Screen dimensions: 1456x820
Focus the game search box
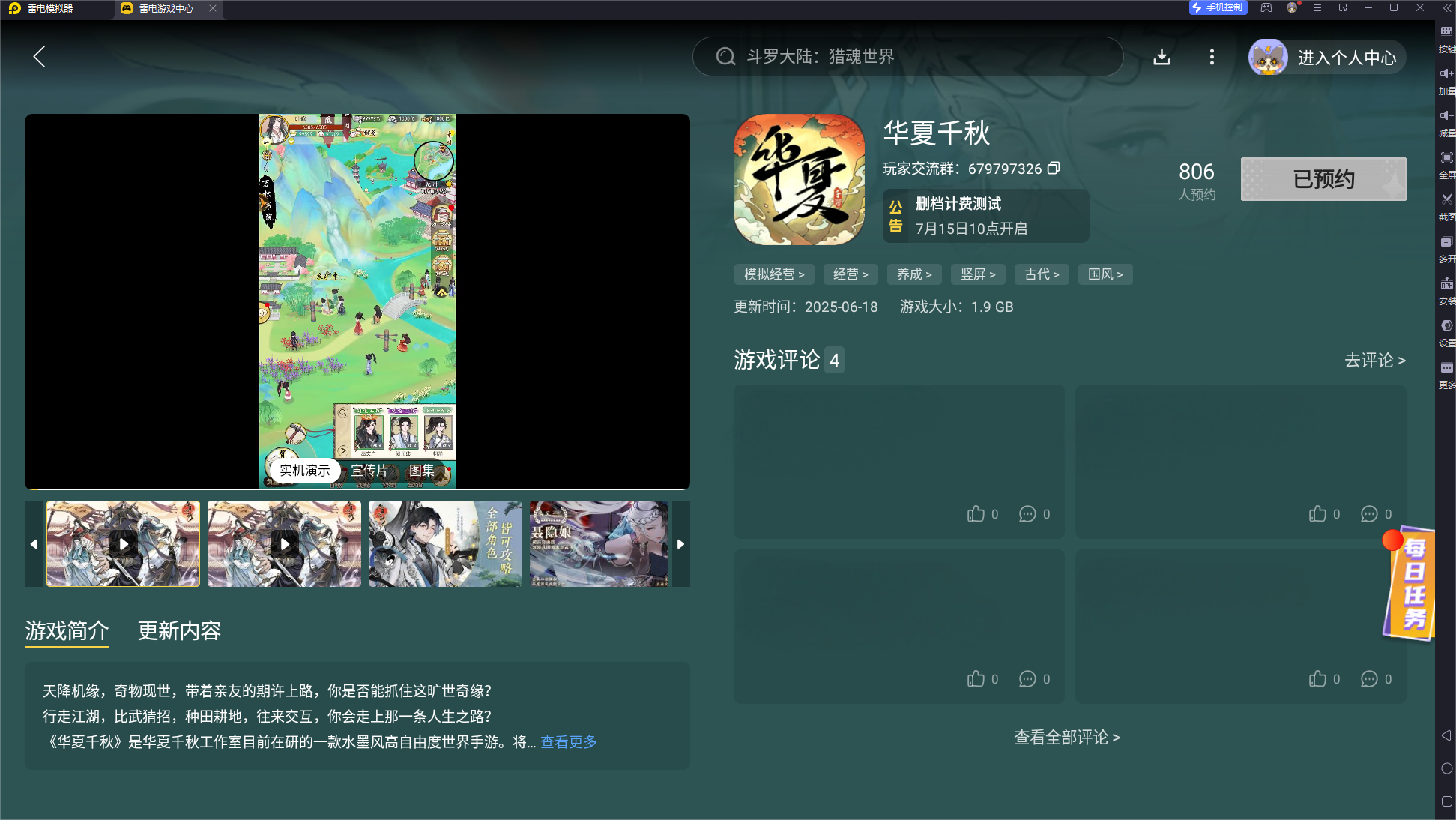click(x=907, y=57)
